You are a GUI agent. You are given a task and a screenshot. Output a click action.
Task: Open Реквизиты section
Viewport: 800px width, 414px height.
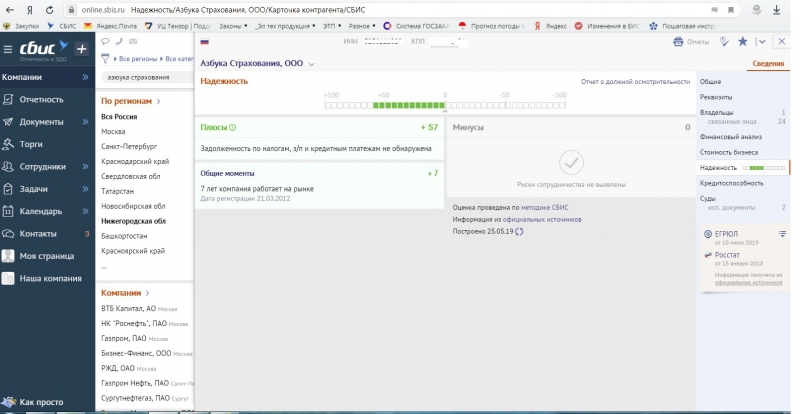click(x=716, y=97)
